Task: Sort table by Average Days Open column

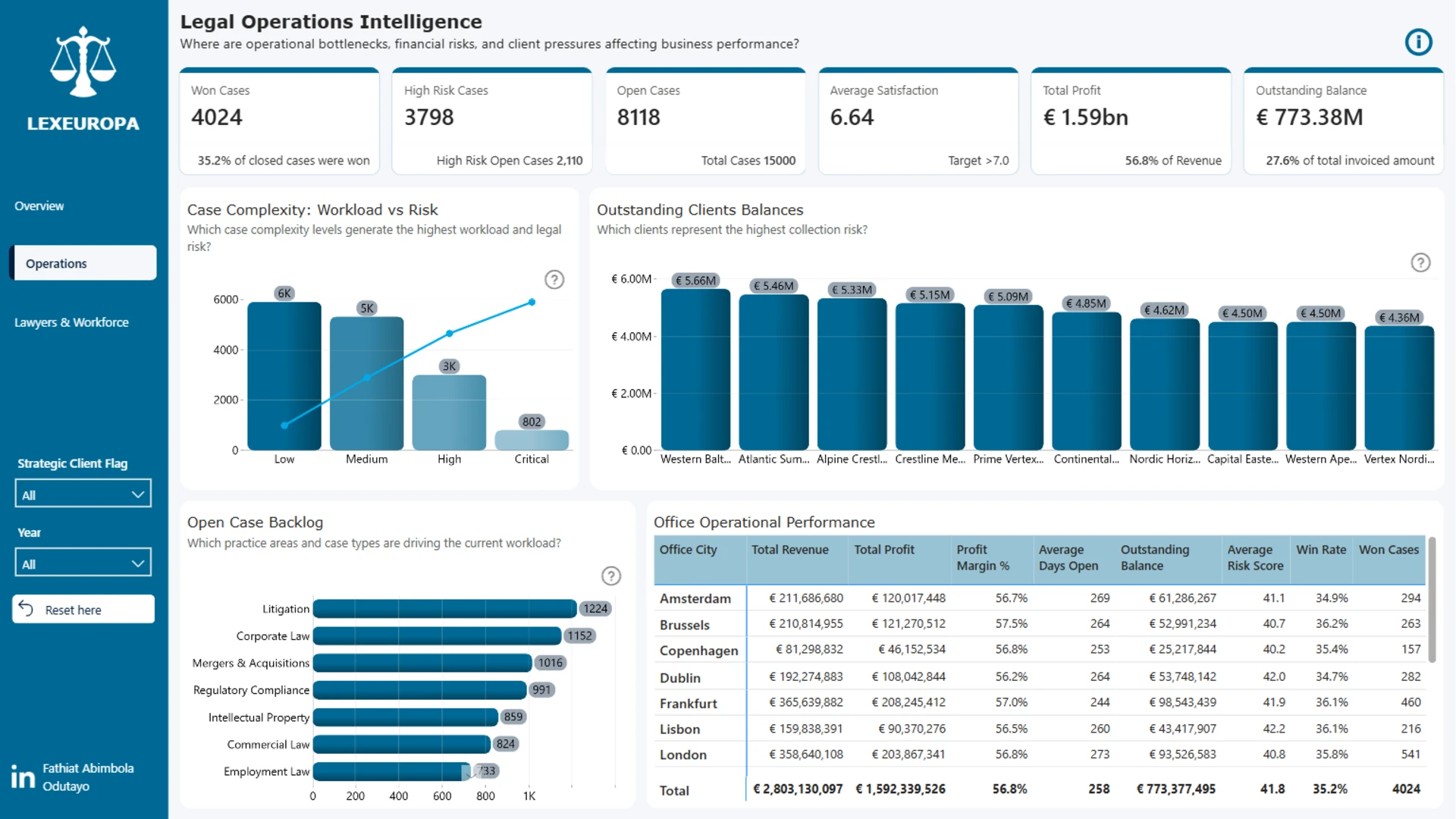Action: coord(1068,558)
